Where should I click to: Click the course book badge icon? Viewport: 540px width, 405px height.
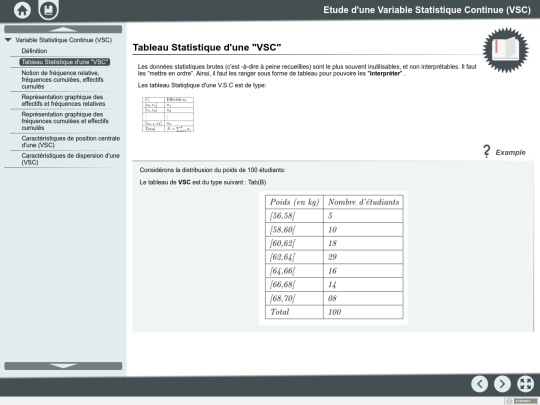tap(505, 50)
